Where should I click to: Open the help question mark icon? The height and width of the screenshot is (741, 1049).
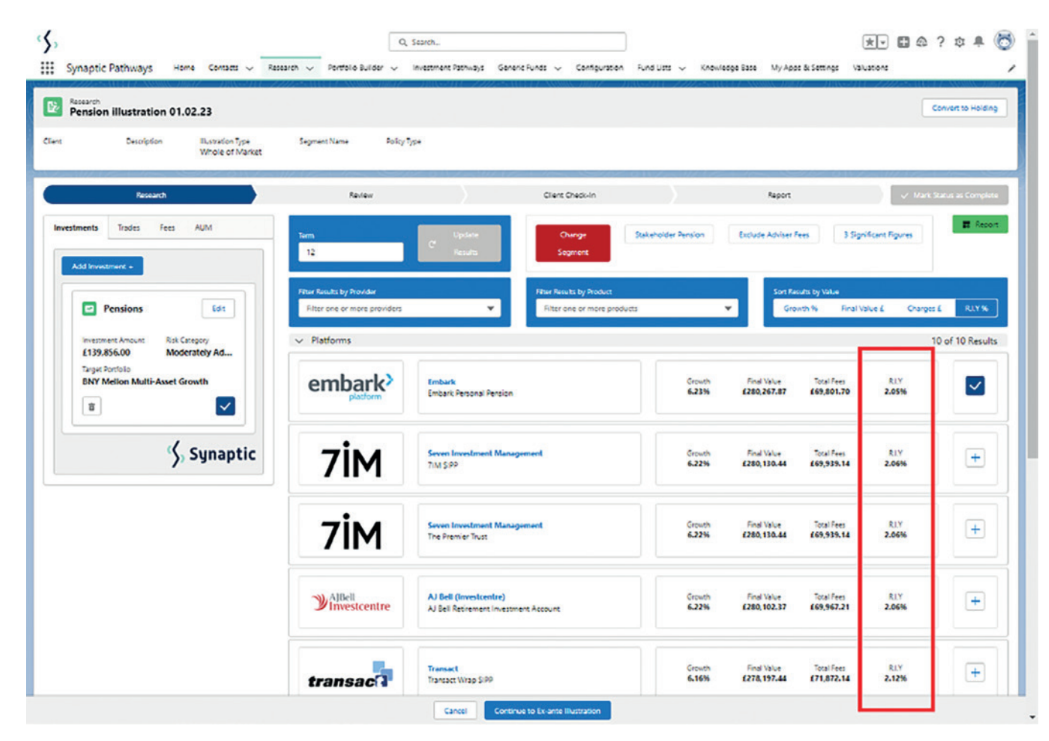(x=941, y=42)
